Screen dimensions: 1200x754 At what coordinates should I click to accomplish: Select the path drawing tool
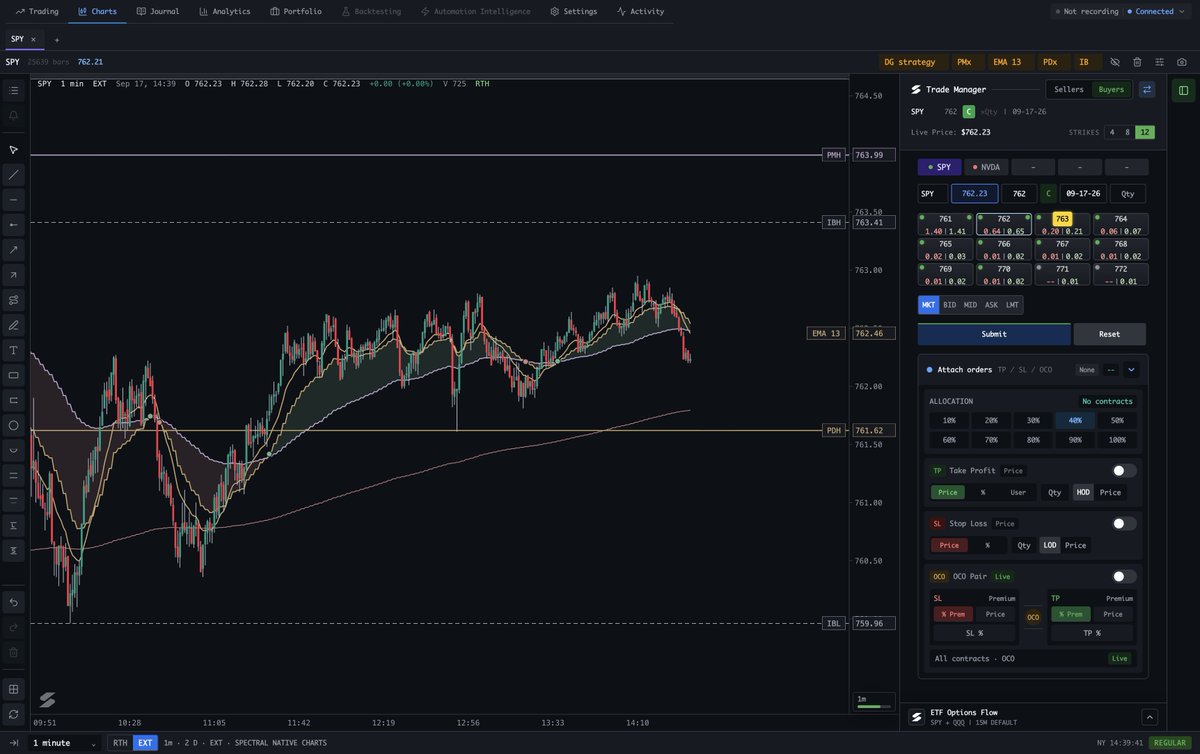13,299
